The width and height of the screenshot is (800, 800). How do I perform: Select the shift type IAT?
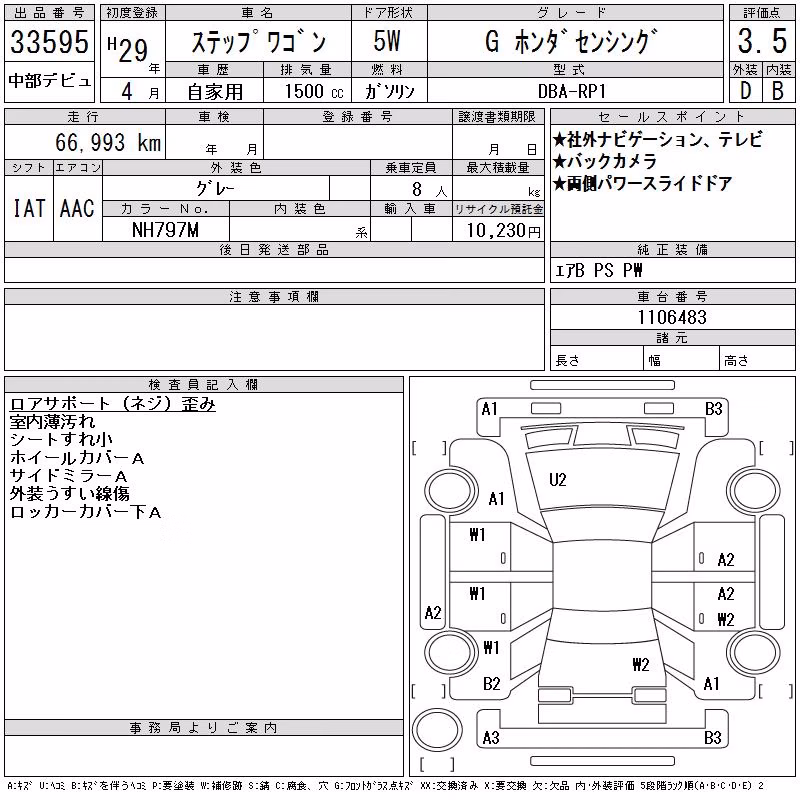pos(29,208)
